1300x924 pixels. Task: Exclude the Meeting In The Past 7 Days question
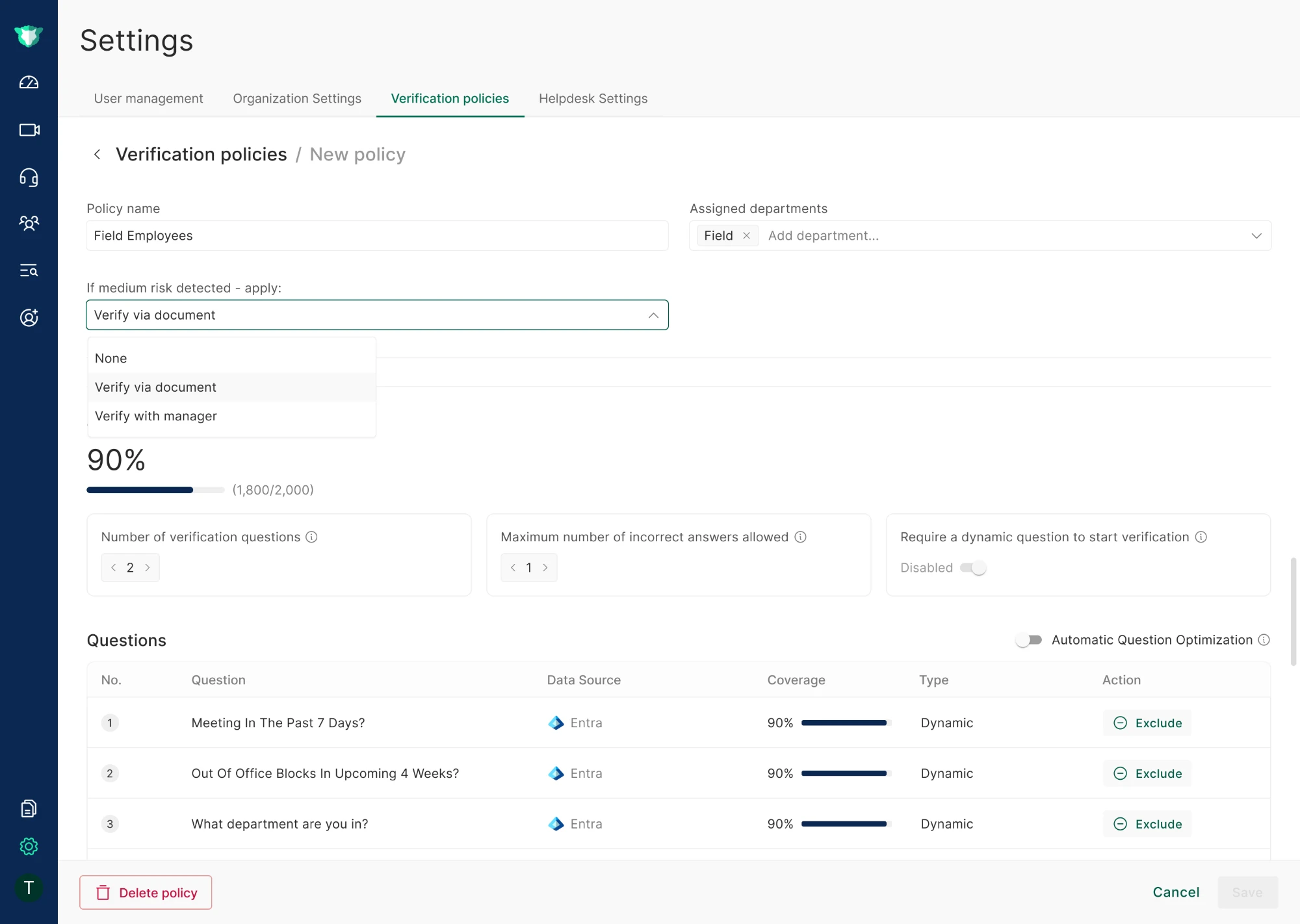click(x=1147, y=723)
